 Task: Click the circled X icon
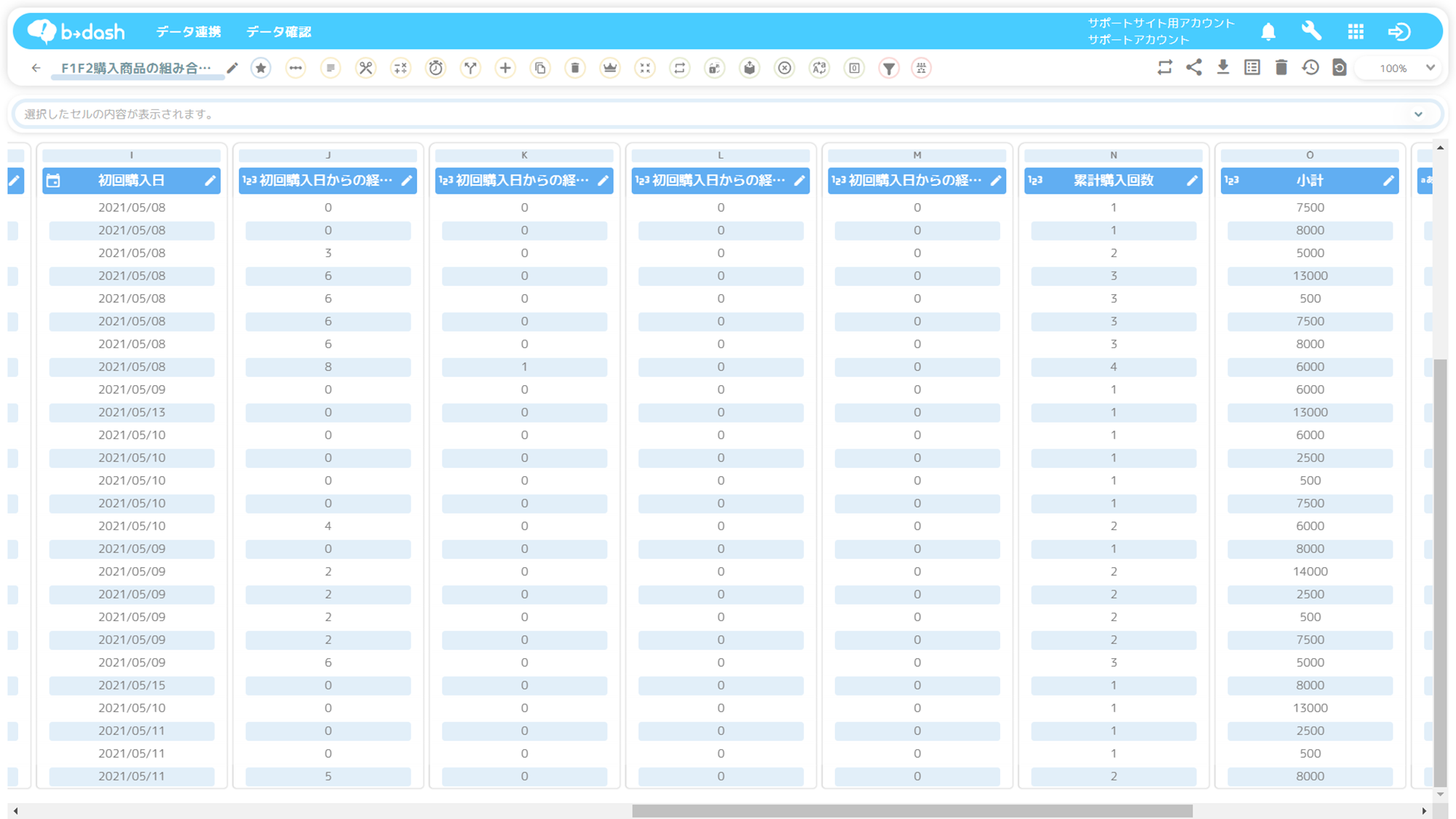click(785, 68)
